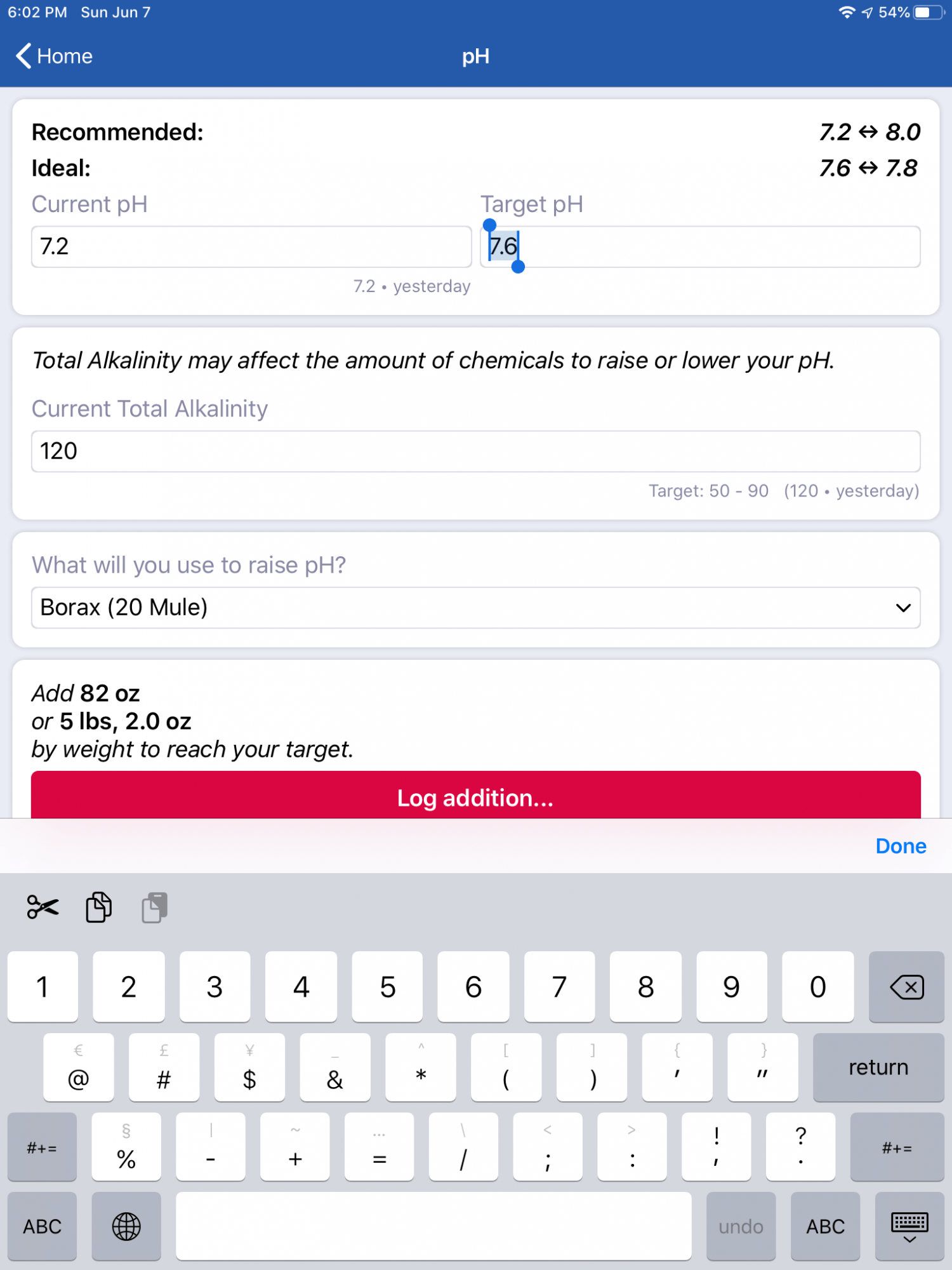Tap the backspace delete key

click(x=906, y=987)
